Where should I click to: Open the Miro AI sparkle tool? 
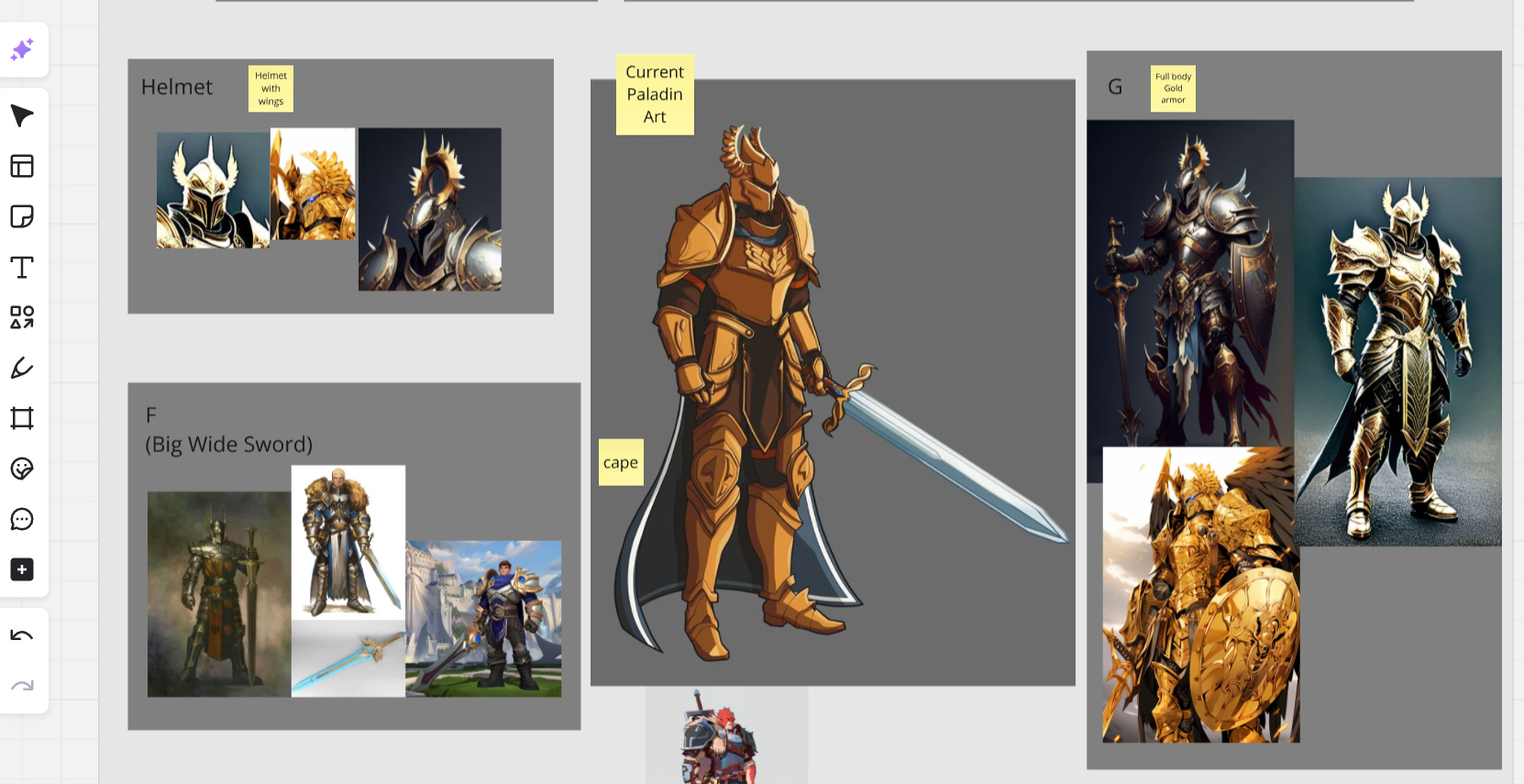tap(22, 50)
